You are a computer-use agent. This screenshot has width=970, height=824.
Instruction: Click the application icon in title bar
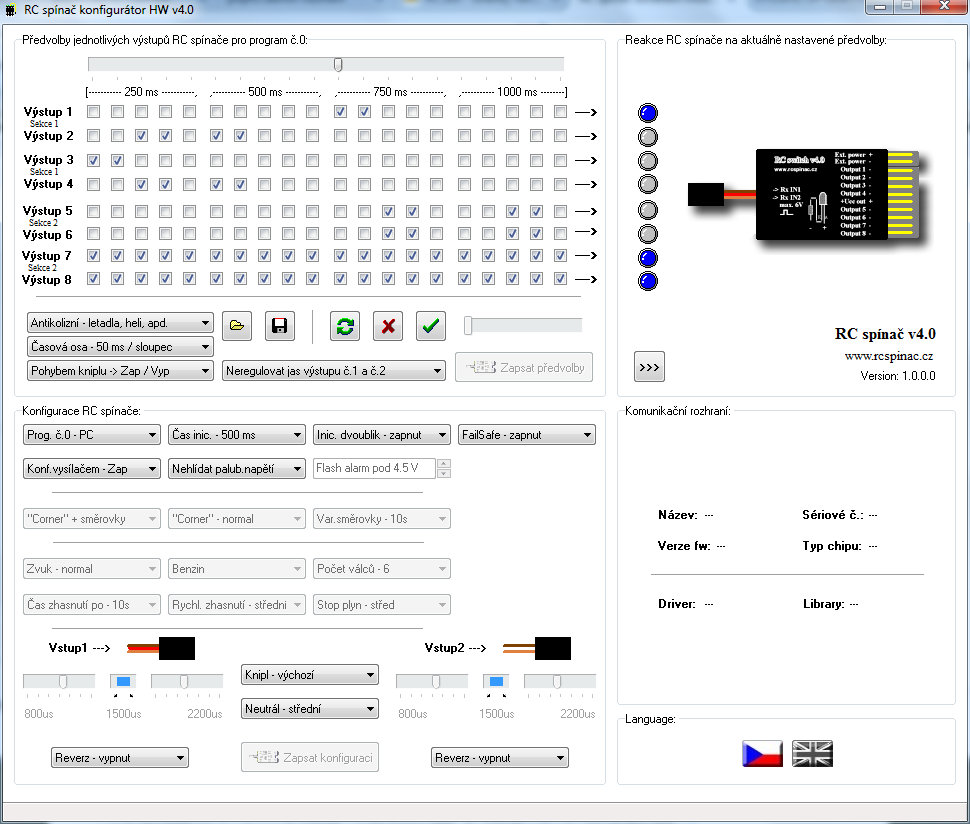11,10
